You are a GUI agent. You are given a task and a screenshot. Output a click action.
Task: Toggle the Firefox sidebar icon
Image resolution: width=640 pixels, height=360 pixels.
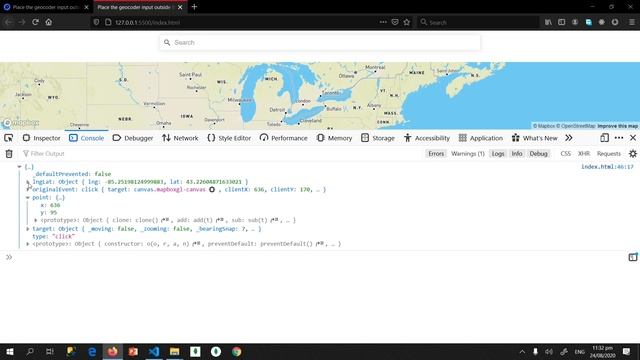pos(562,22)
